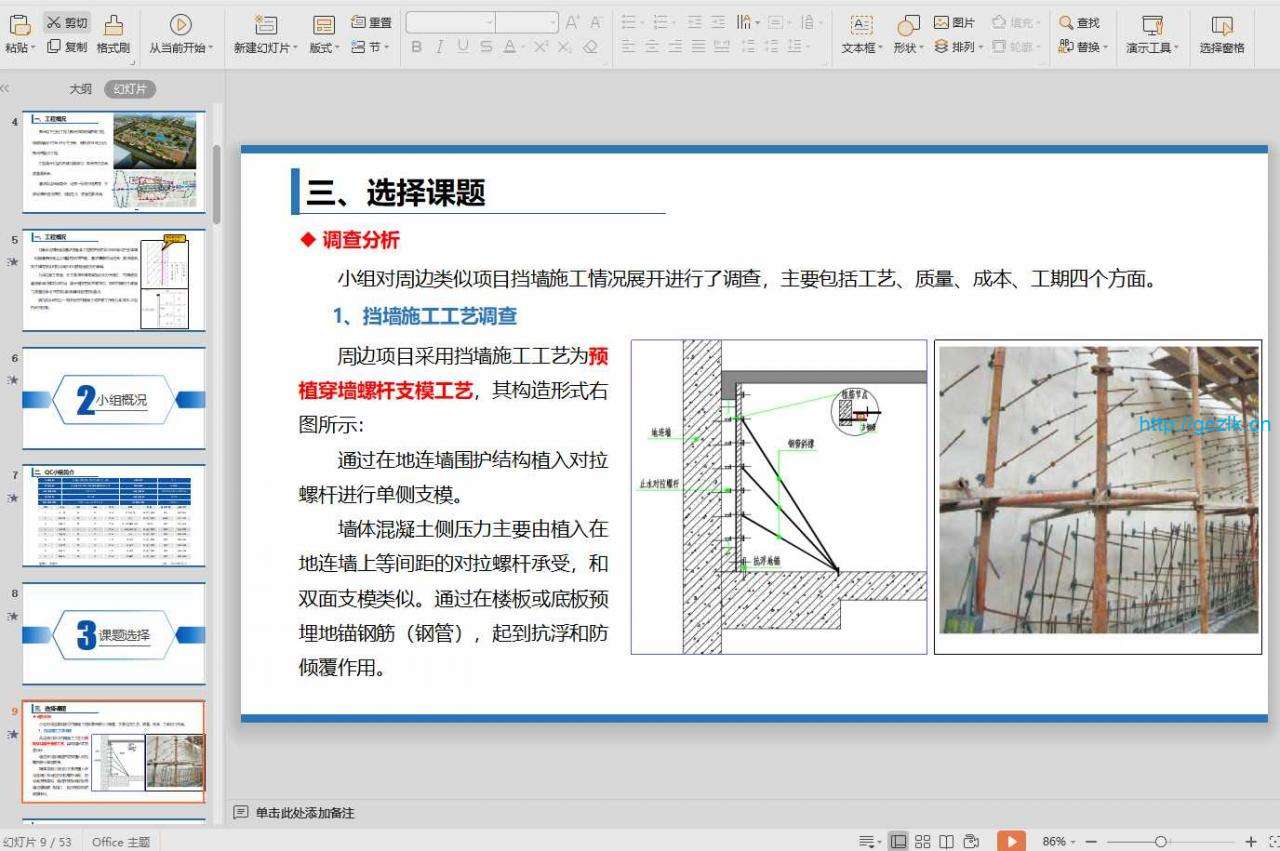
Task: Select slide 6 thumbnail '小组概况'
Action: pyautogui.click(x=114, y=398)
